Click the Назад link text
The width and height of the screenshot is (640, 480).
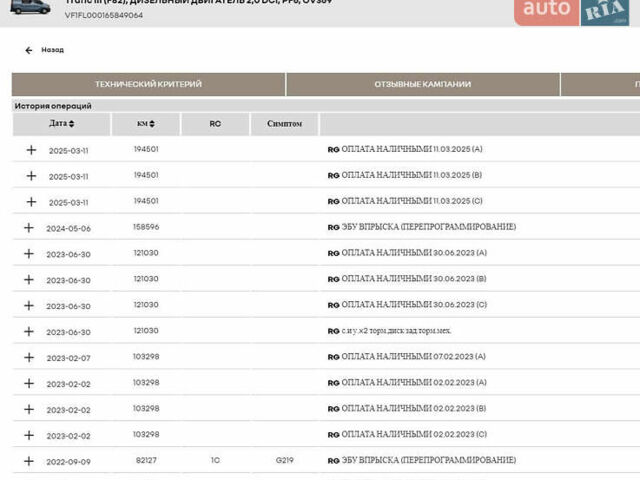click(x=52, y=50)
